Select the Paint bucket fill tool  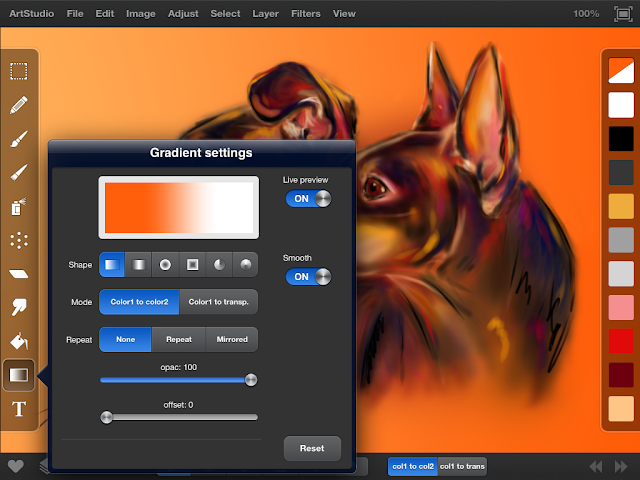pos(19,341)
